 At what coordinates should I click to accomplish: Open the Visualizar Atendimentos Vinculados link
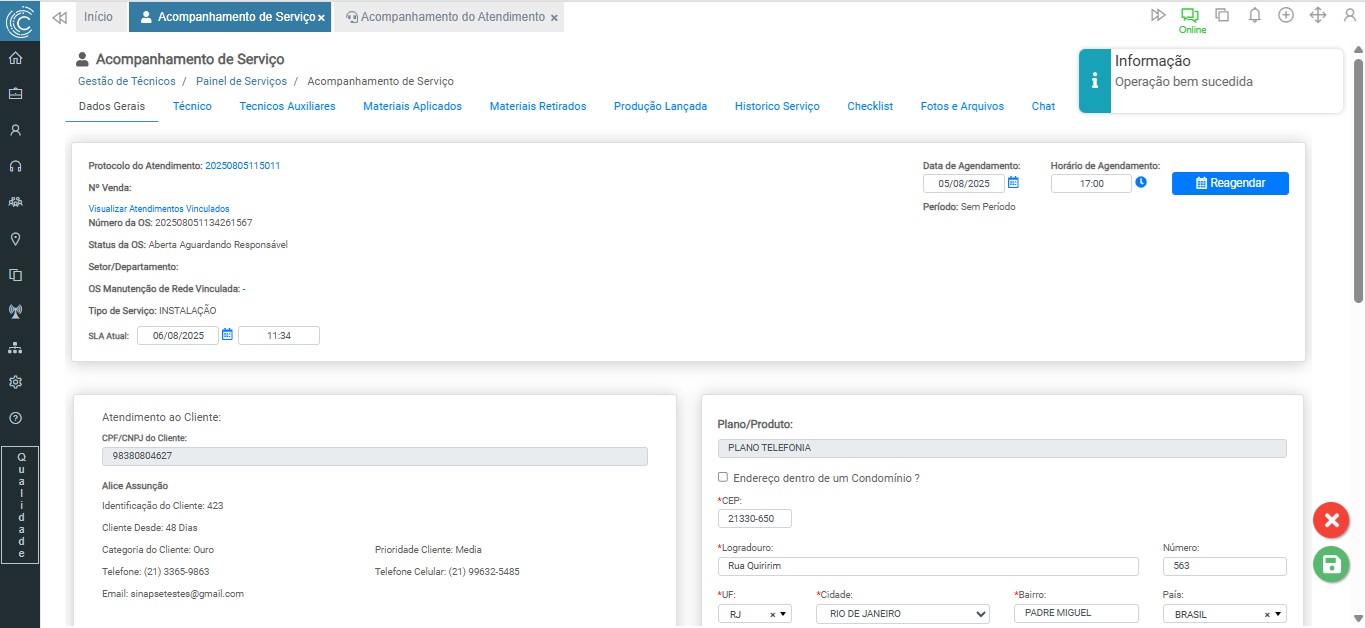point(159,209)
